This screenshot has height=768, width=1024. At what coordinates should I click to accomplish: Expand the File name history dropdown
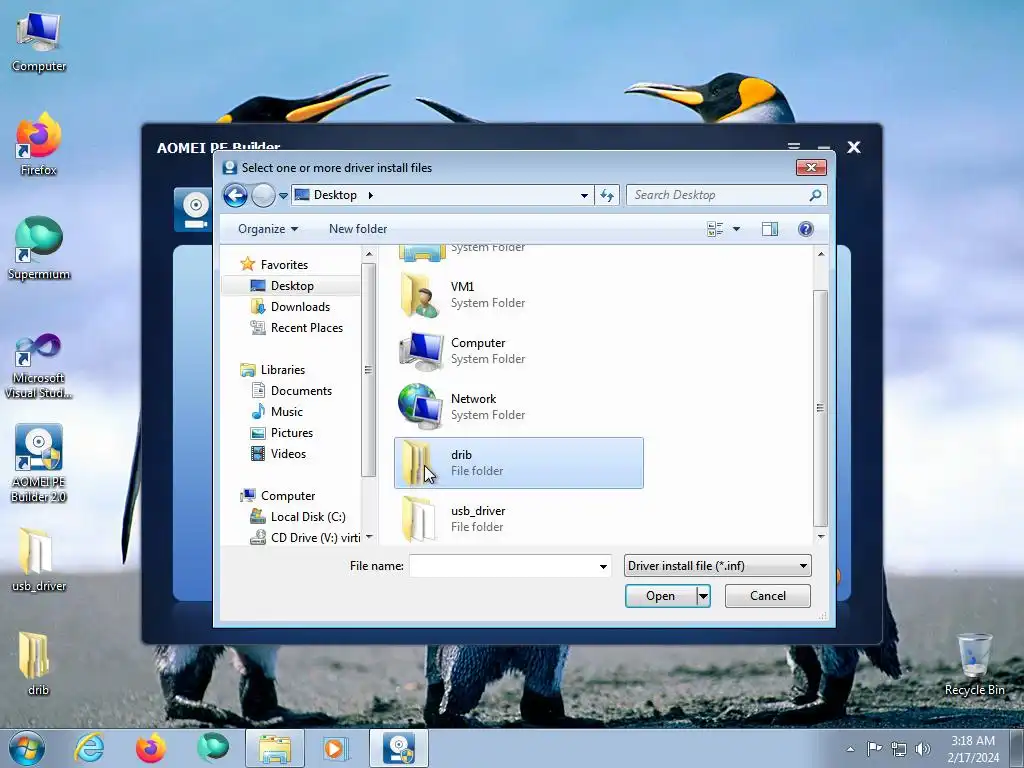click(603, 566)
